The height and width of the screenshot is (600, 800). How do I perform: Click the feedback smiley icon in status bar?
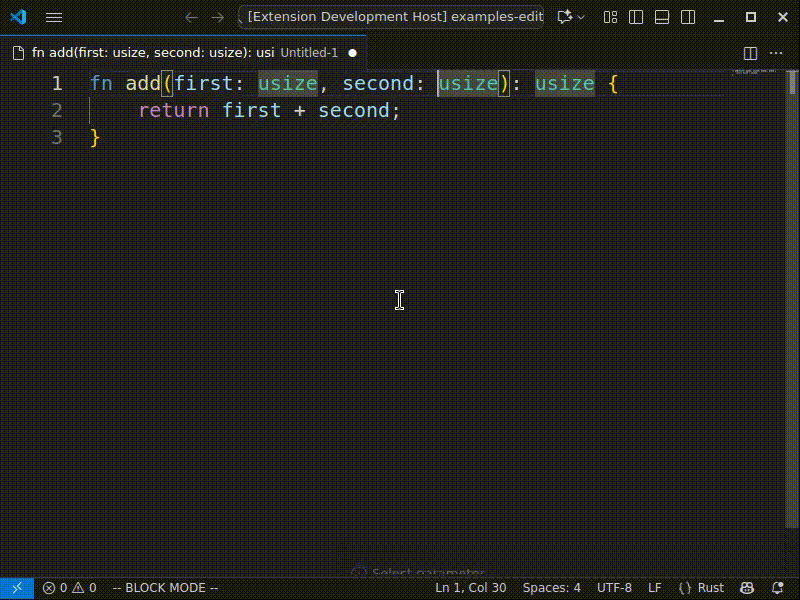pyautogui.click(x=745, y=588)
